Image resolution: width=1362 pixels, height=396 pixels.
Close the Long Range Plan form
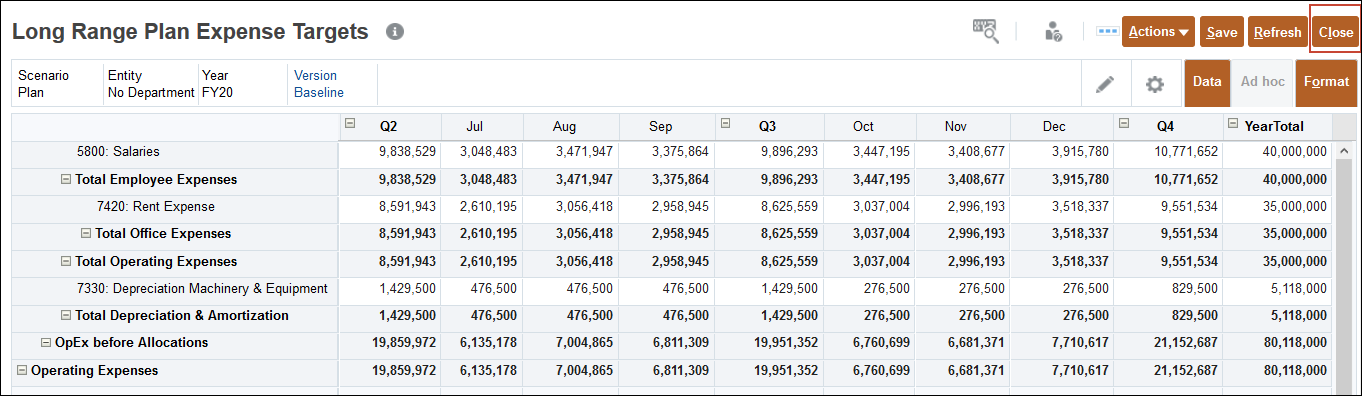pyautogui.click(x=1335, y=32)
